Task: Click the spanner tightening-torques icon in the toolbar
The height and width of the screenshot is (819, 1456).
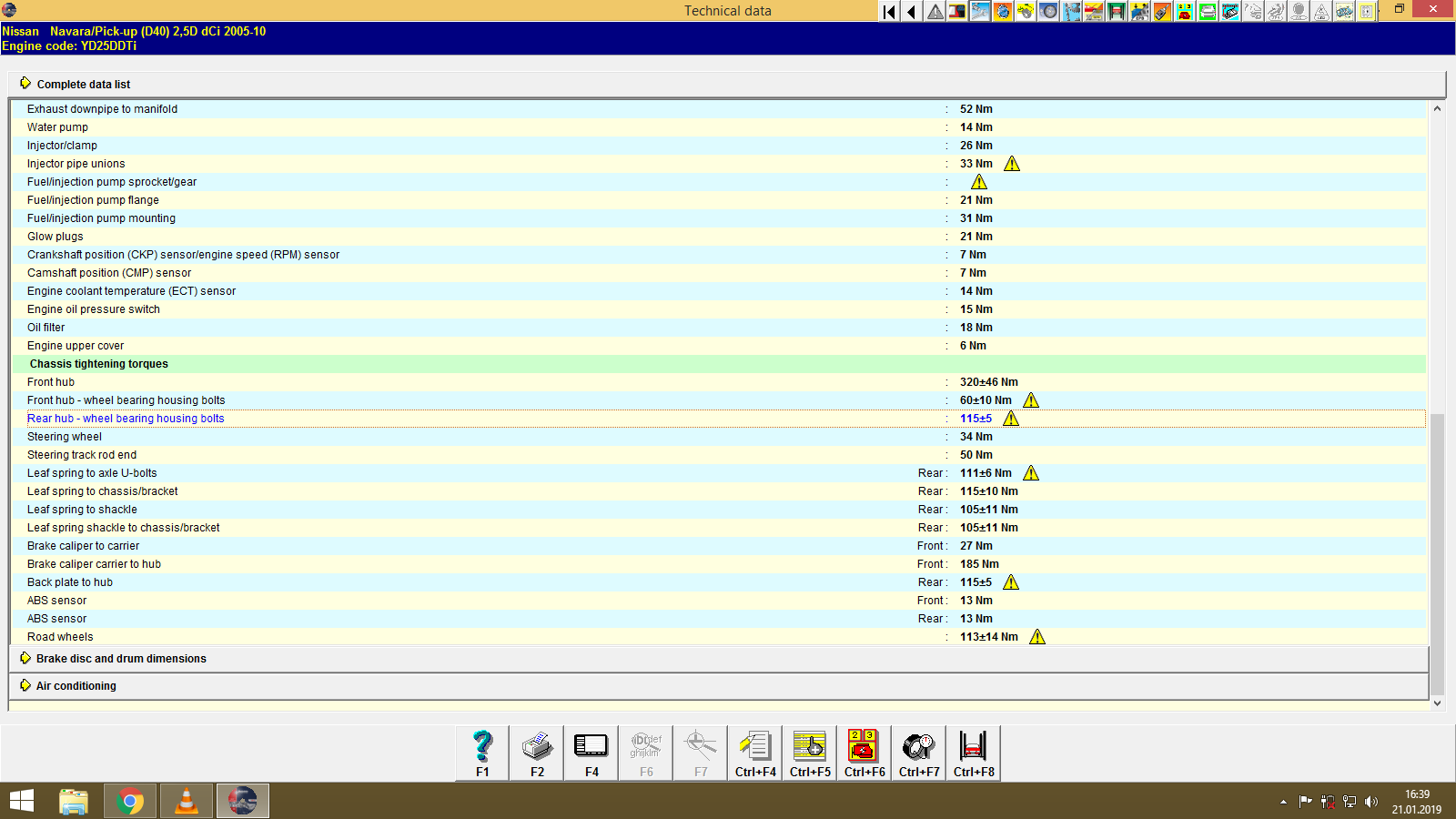Action: [980, 11]
